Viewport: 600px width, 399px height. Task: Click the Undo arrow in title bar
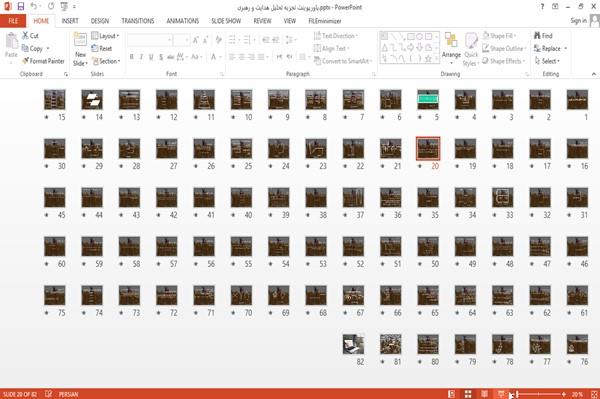click(x=34, y=7)
